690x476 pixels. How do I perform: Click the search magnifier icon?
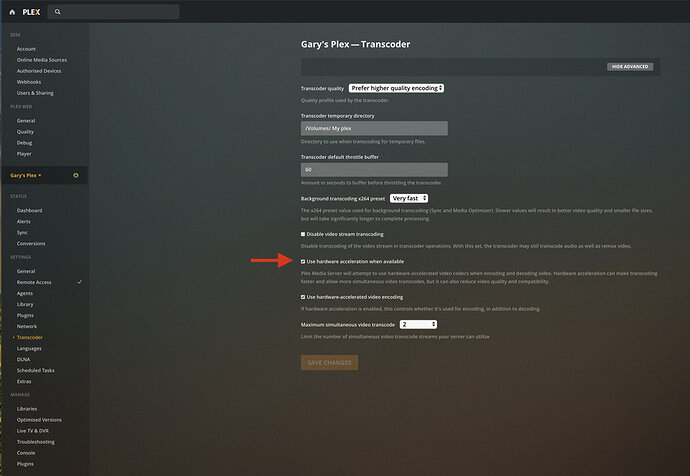58,12
